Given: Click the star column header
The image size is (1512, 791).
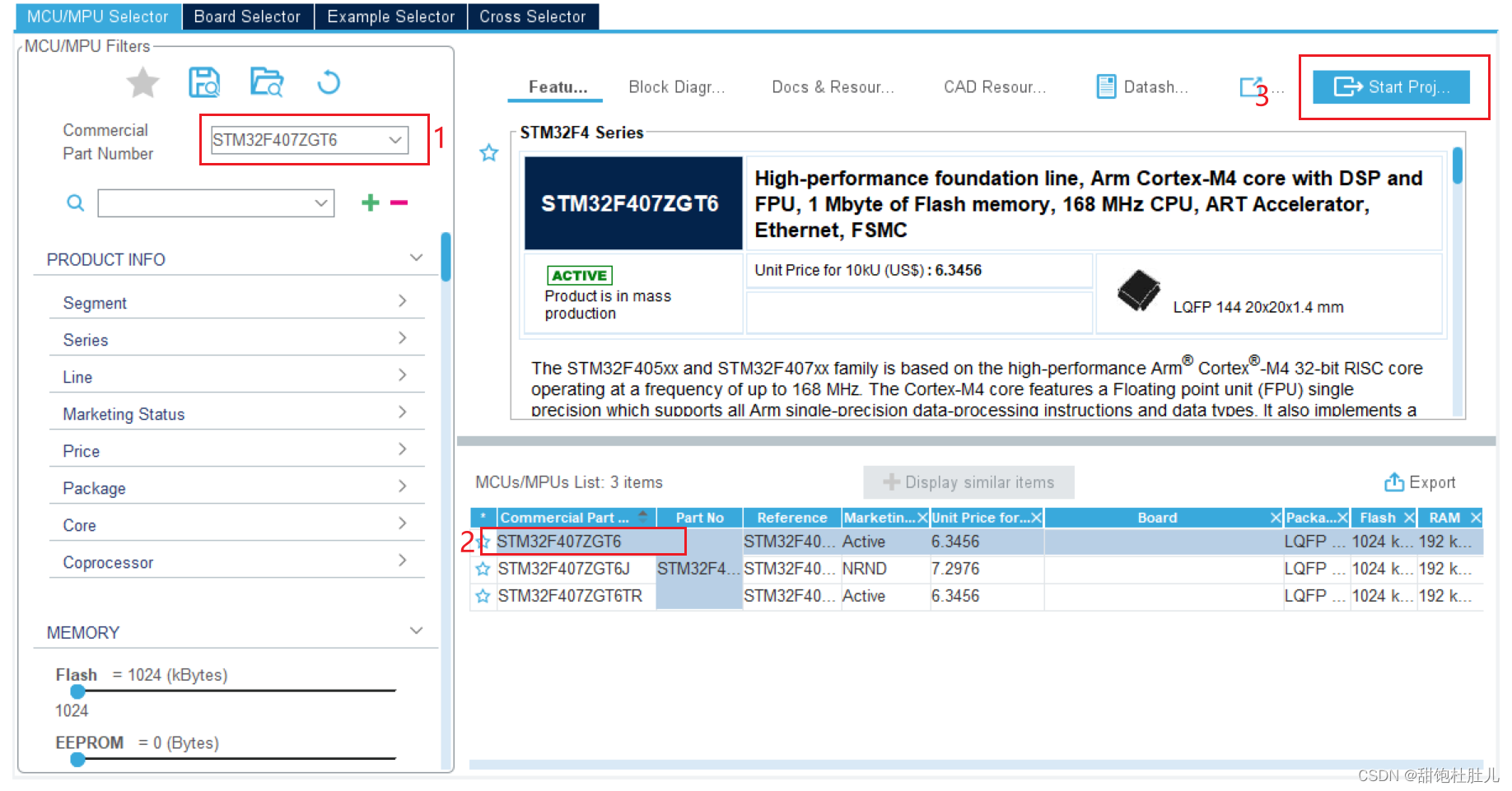Looking at the screenshot, I should (483, 518).
